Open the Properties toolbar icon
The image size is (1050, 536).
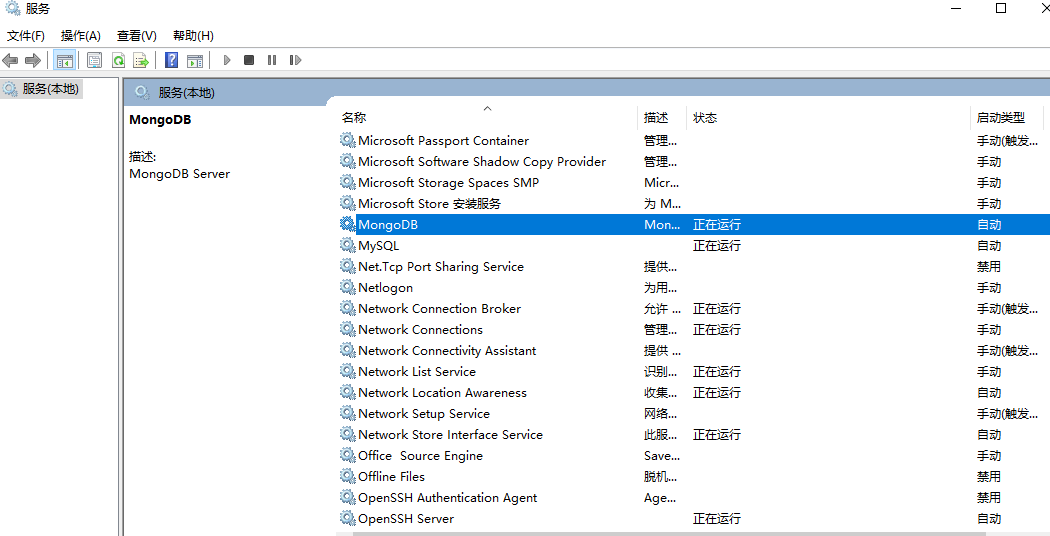coord(94,60)
